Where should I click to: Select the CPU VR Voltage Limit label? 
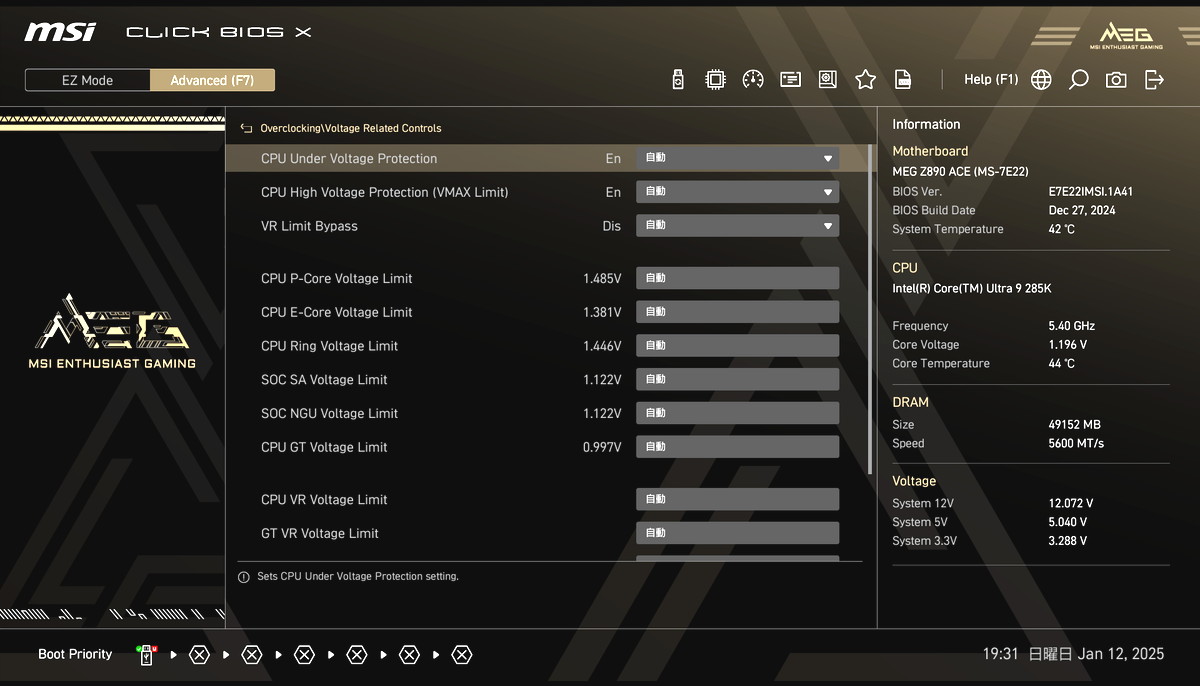click(x=324, y=499)
